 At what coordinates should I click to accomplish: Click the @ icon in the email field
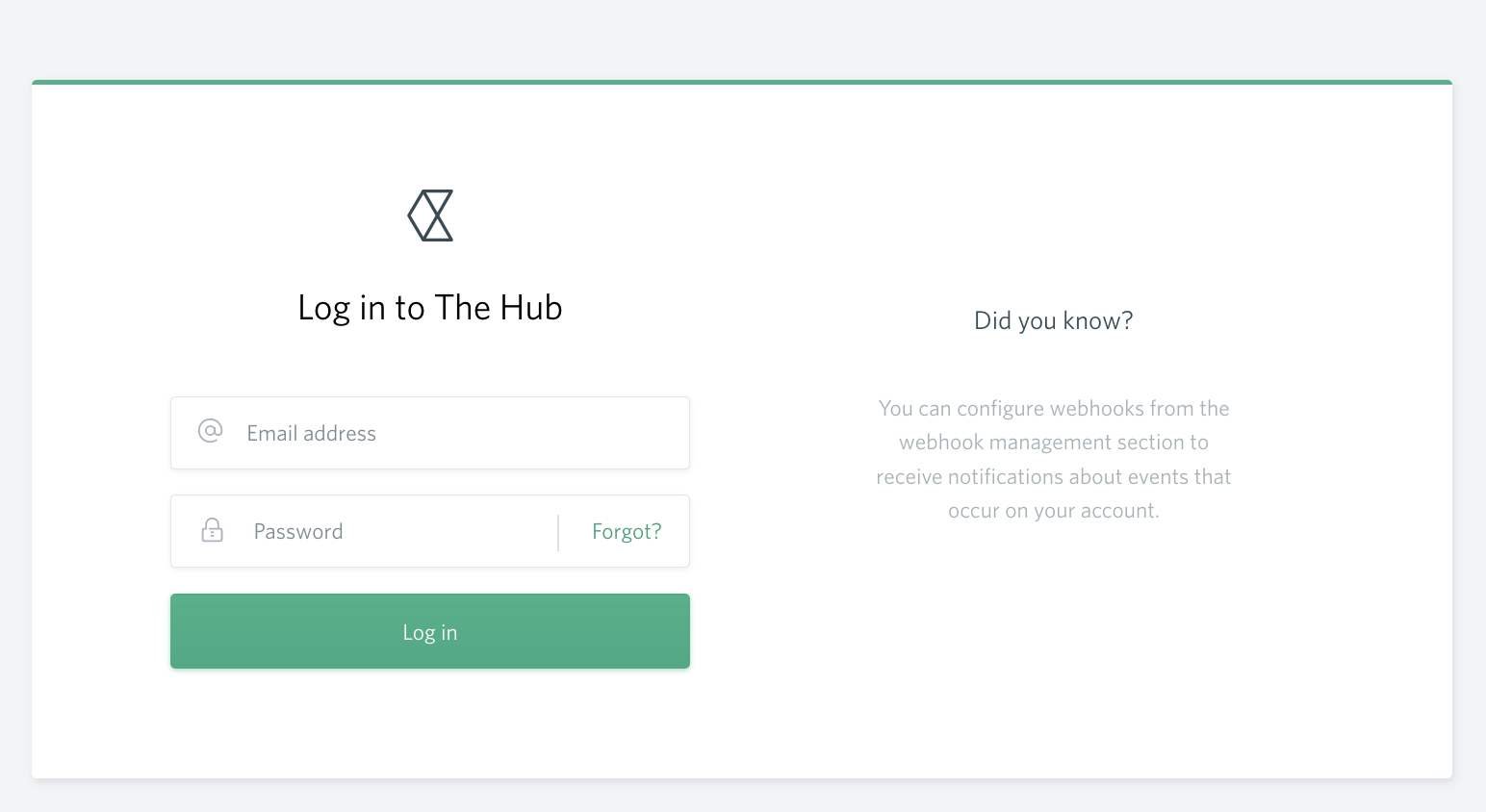pyautogui.click(x=210, y=431)
